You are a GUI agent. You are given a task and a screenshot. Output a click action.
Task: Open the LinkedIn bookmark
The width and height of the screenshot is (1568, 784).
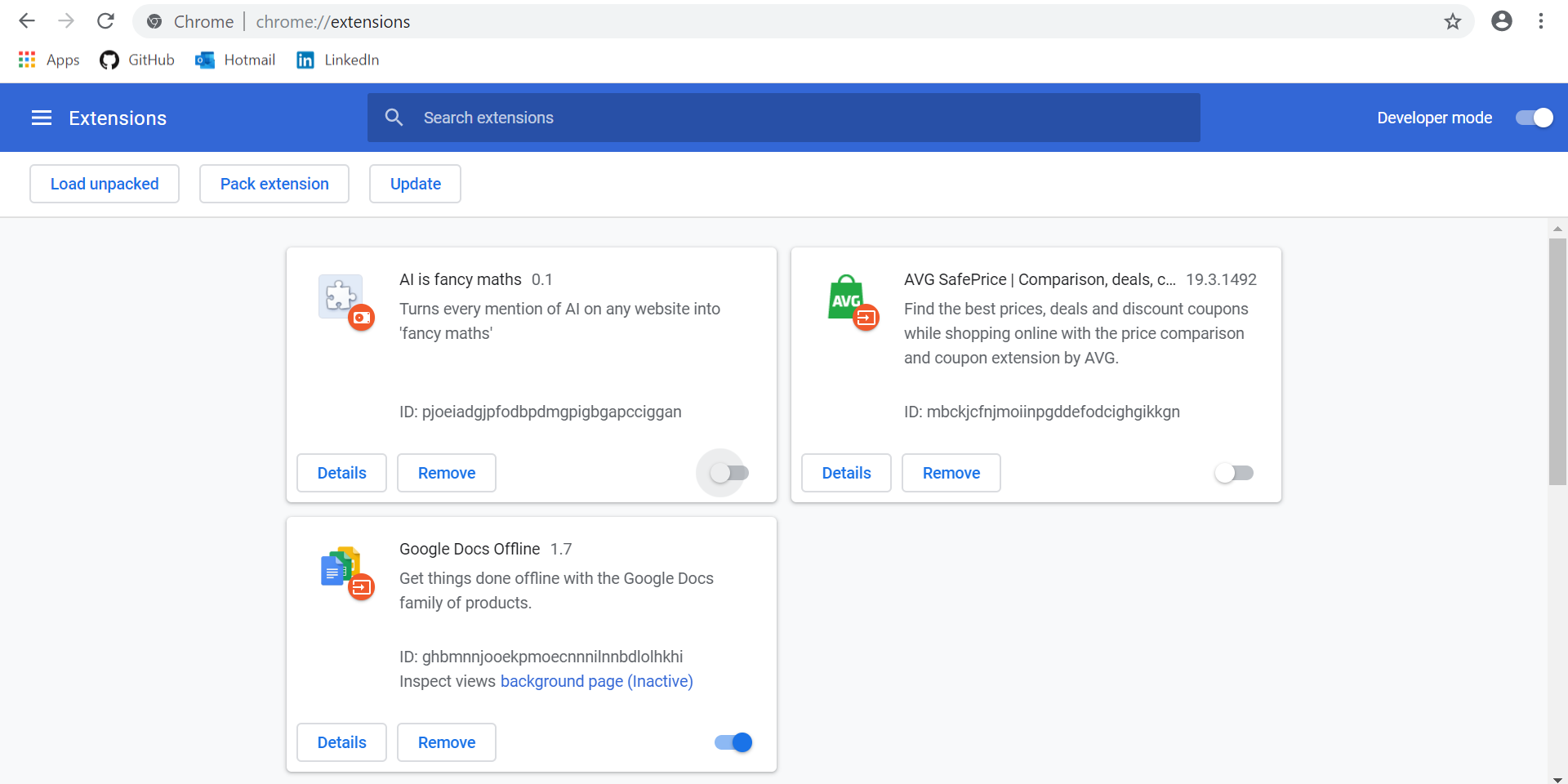click(x=338, y=60)
